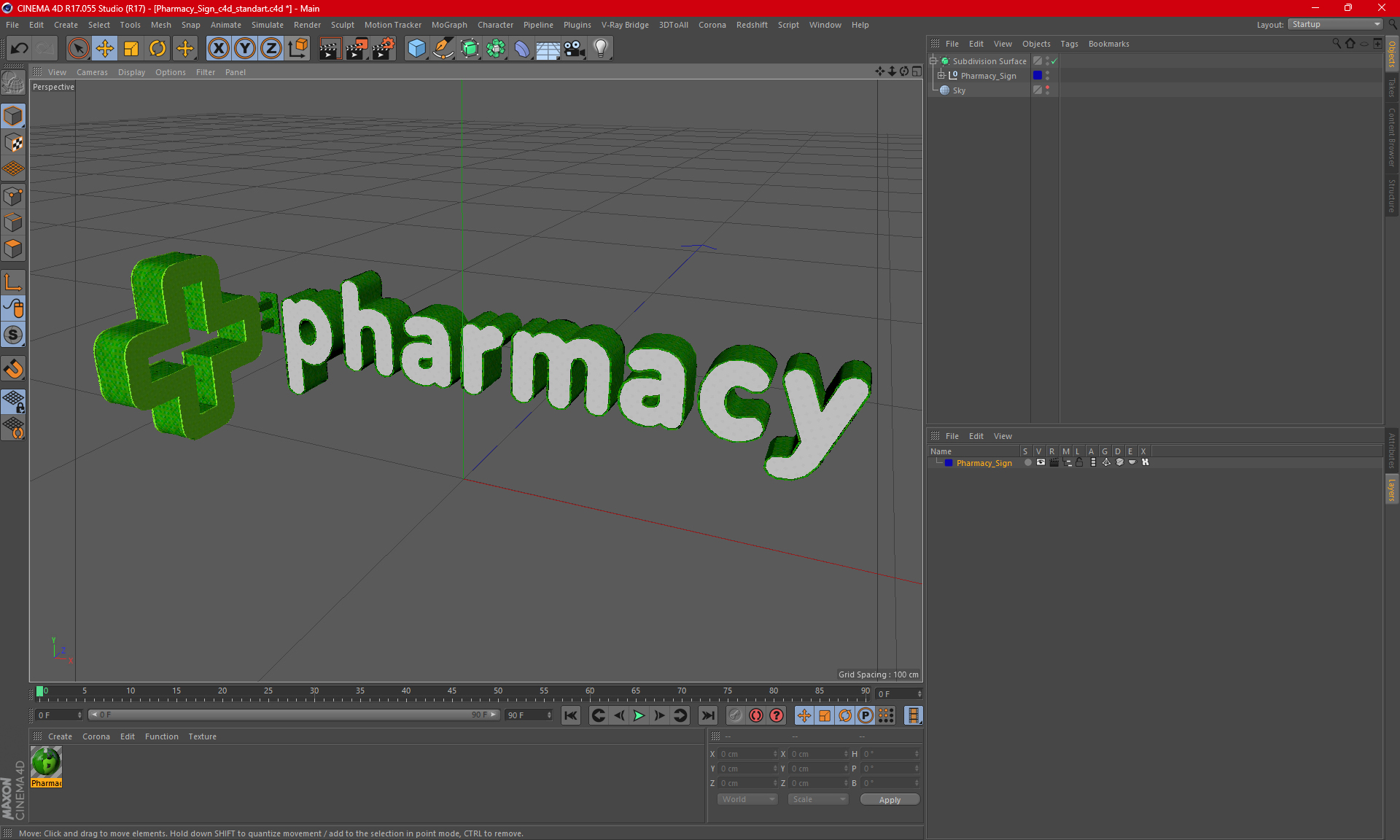Viewport: 1400px width, 840px height.
Task: Switch to Edges mode
Action: (x=13, y=222)
